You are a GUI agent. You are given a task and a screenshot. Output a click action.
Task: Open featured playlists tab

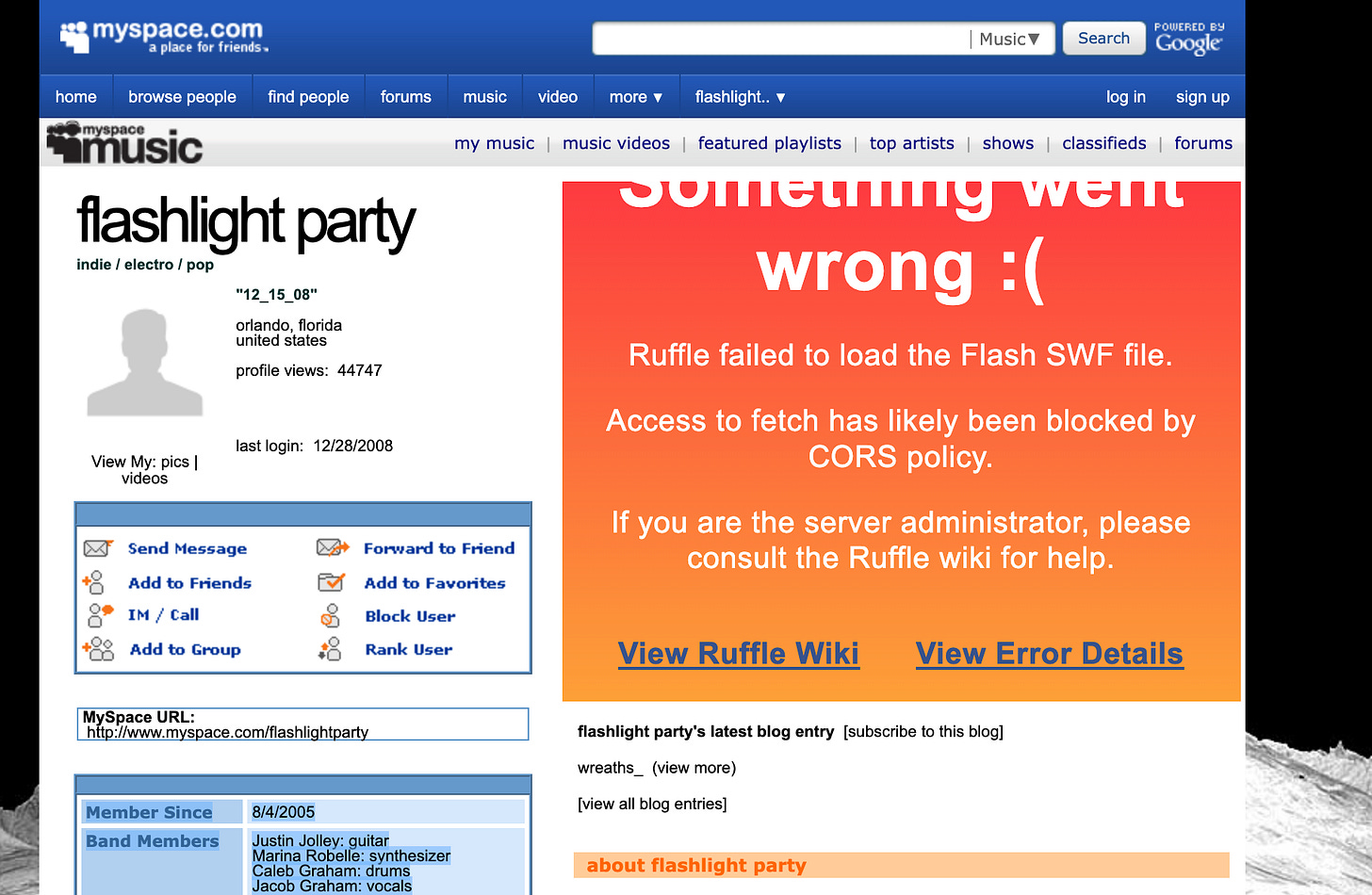pos(770,143)
